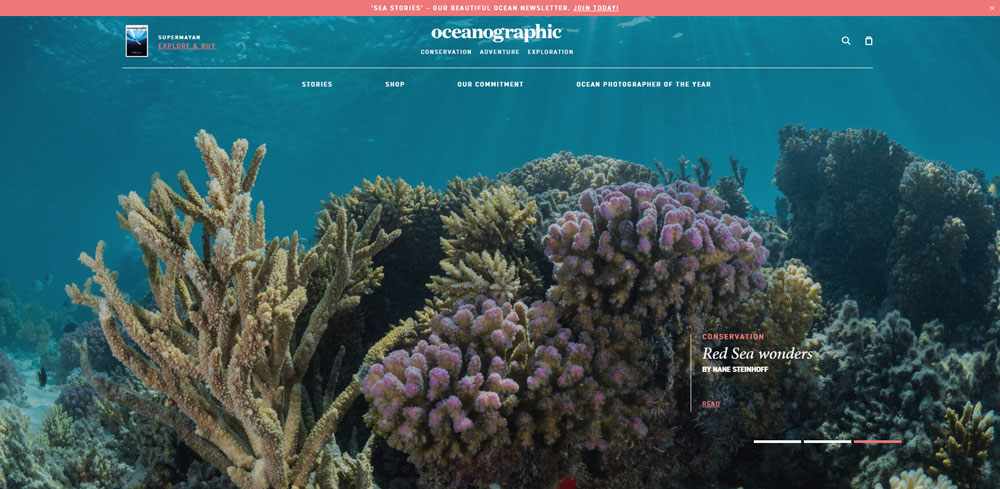
Task: Open the search magnifier icon
Action: (x=846, y=40)
